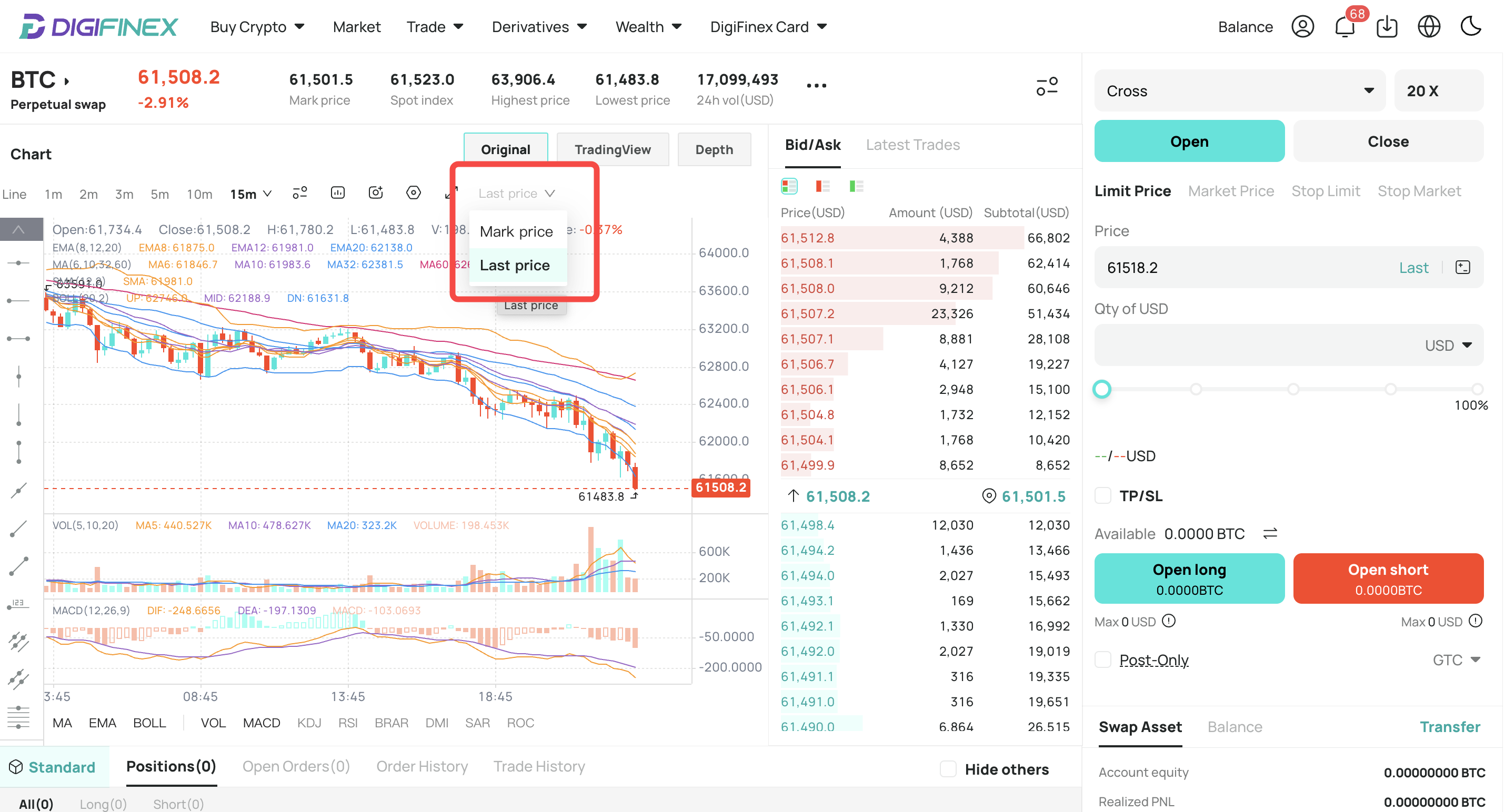Toggle the RSI sub-indicator
The image size is (1505, 812).
[x=348, y=723]
